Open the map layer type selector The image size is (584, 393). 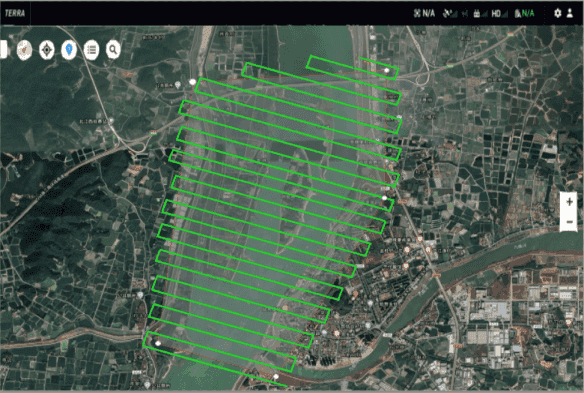[x=24, y=50]
